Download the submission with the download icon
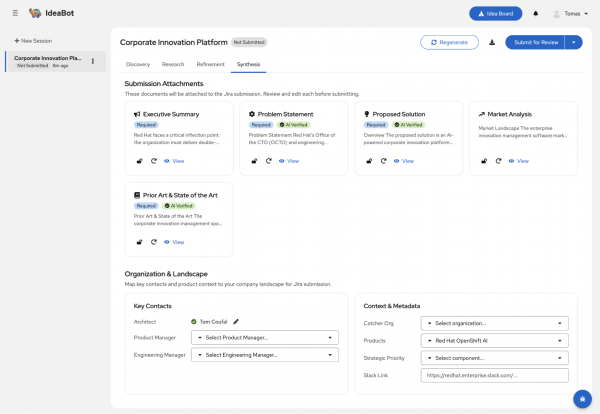Image resolution: width=600 pixels, height=414 pixels. [492, 42]
